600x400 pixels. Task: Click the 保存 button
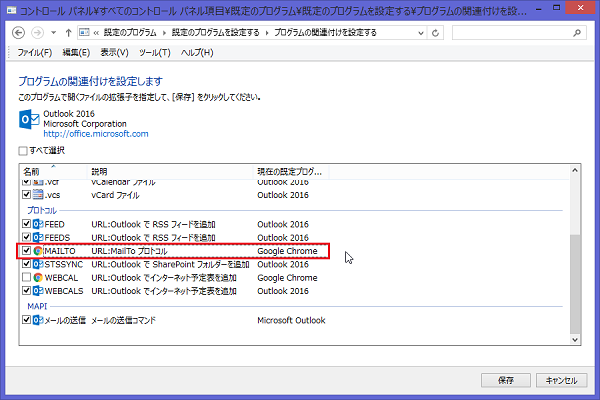[505, 380]
